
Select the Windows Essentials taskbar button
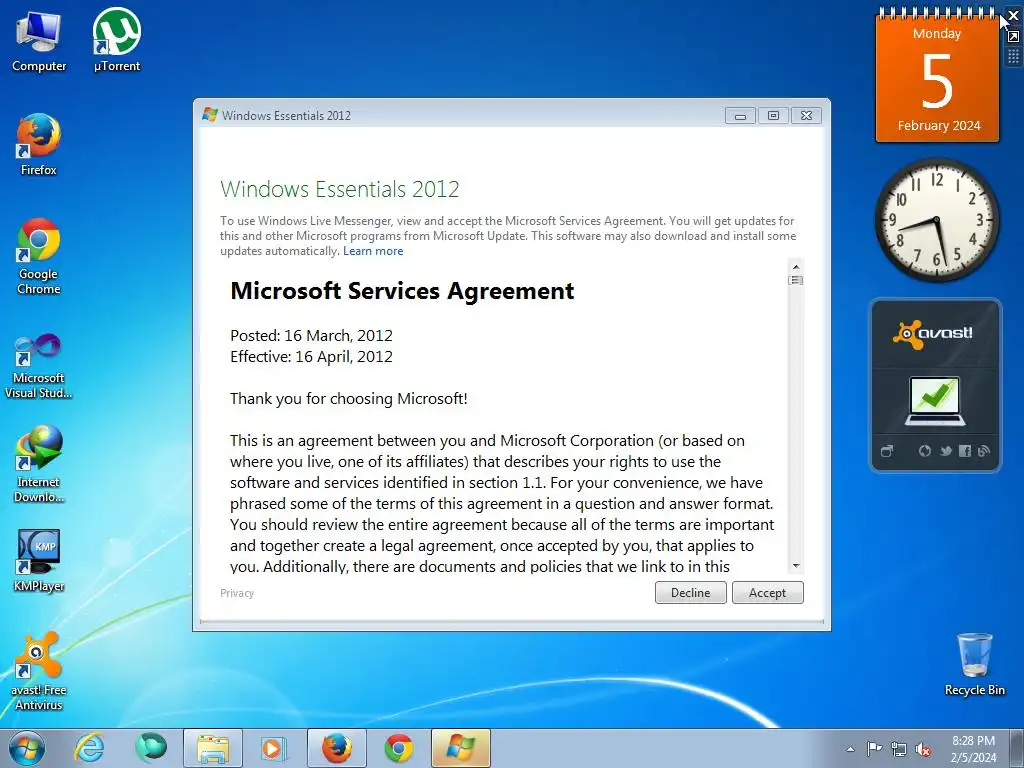[x=460, y=748]
